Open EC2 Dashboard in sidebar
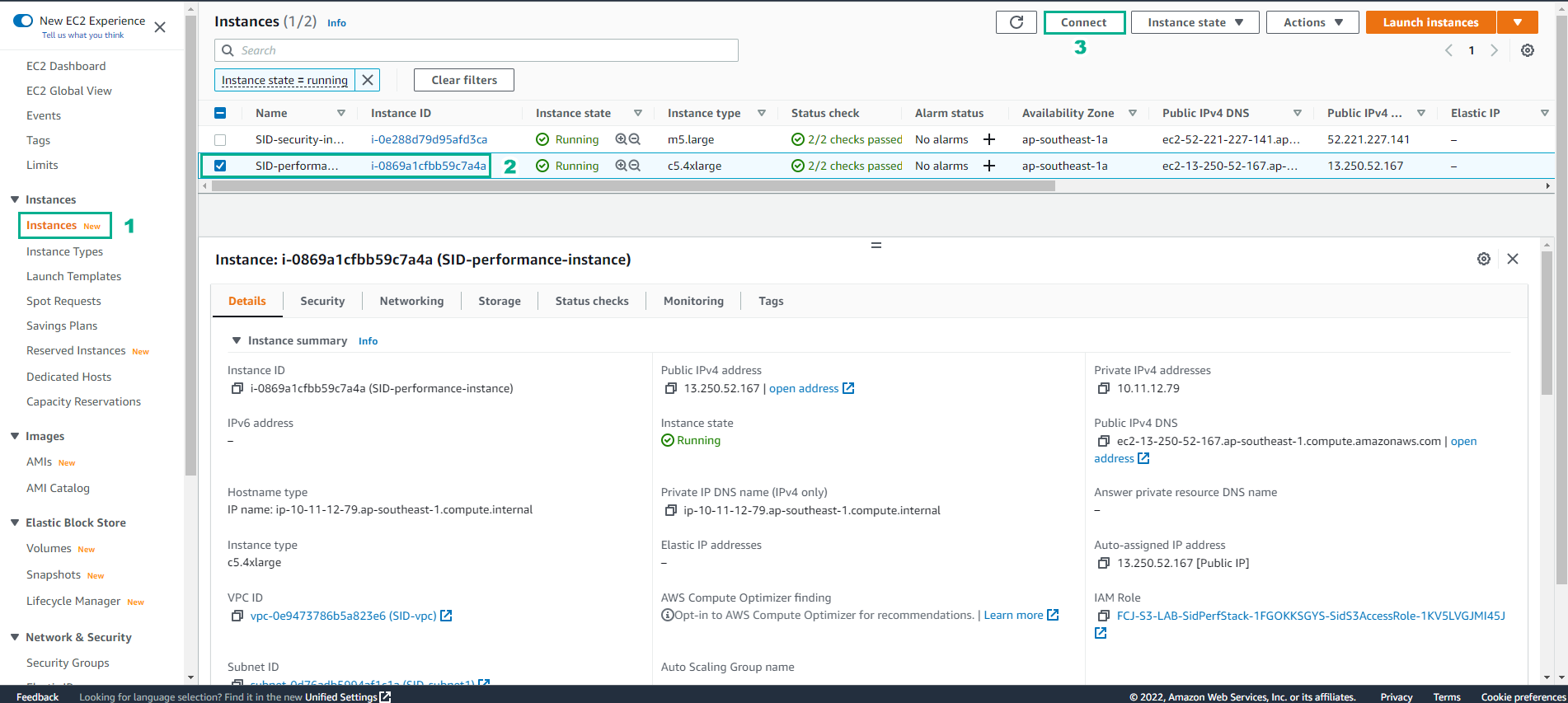This screenshot has height=703, width=1568. point(66,66)
